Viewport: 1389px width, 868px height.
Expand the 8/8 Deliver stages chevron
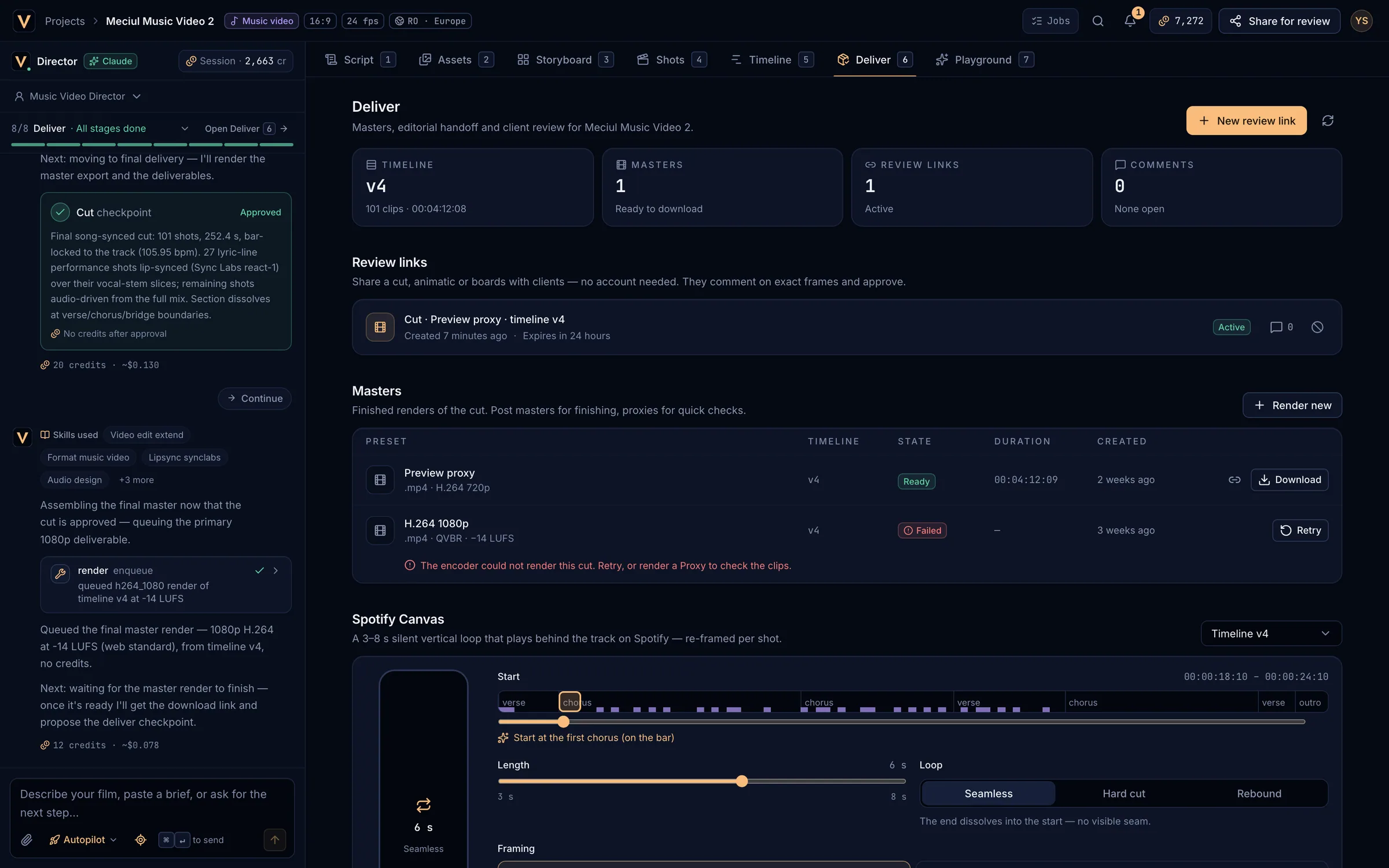(x=185, y=128)
